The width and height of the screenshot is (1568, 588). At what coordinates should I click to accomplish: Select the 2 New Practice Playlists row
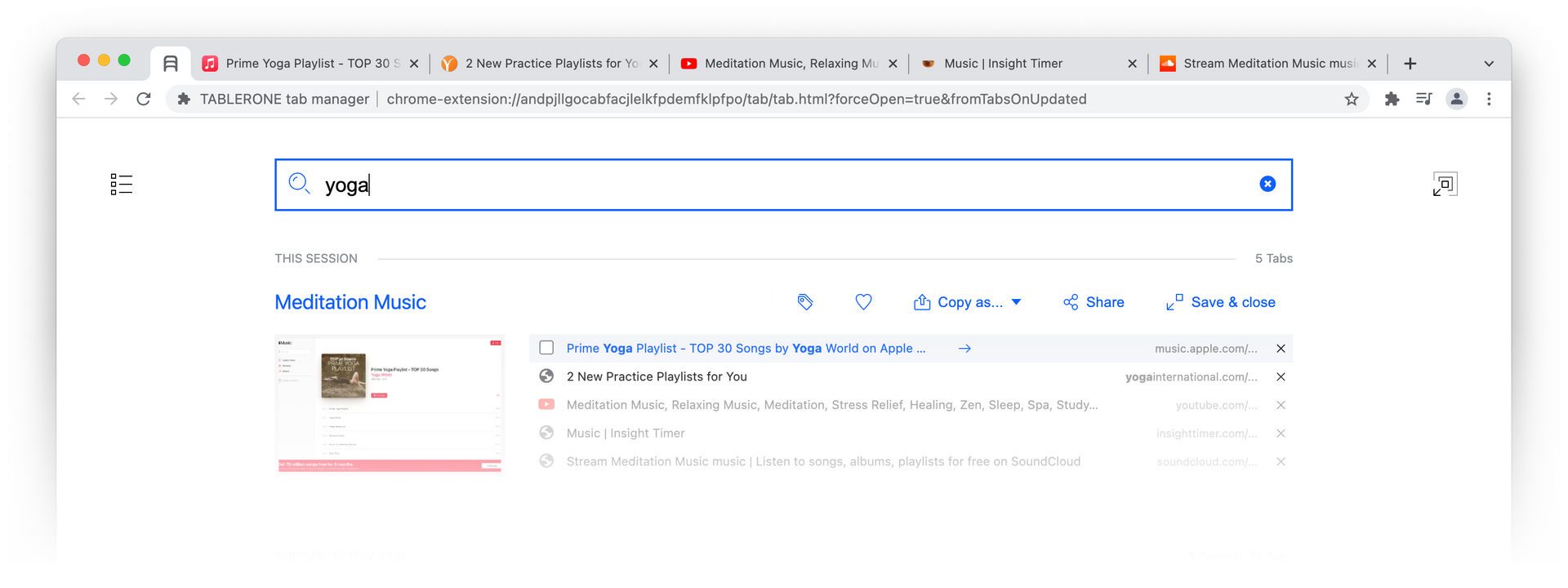click(x=911, y=376)
